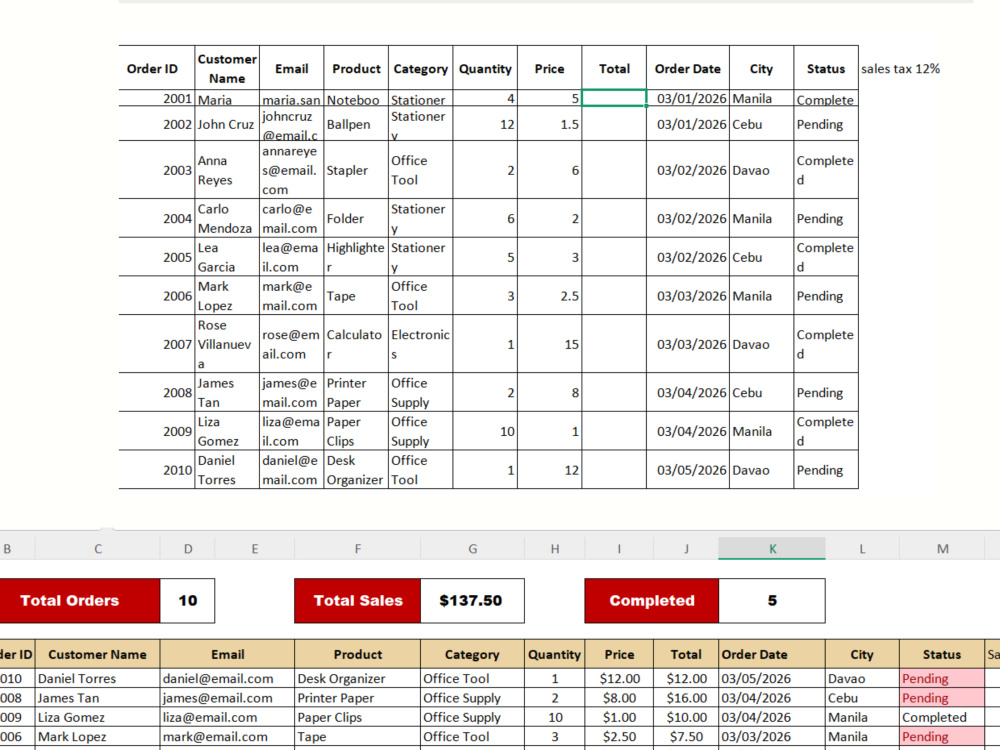Click lower table Status header

coord(942,654)
